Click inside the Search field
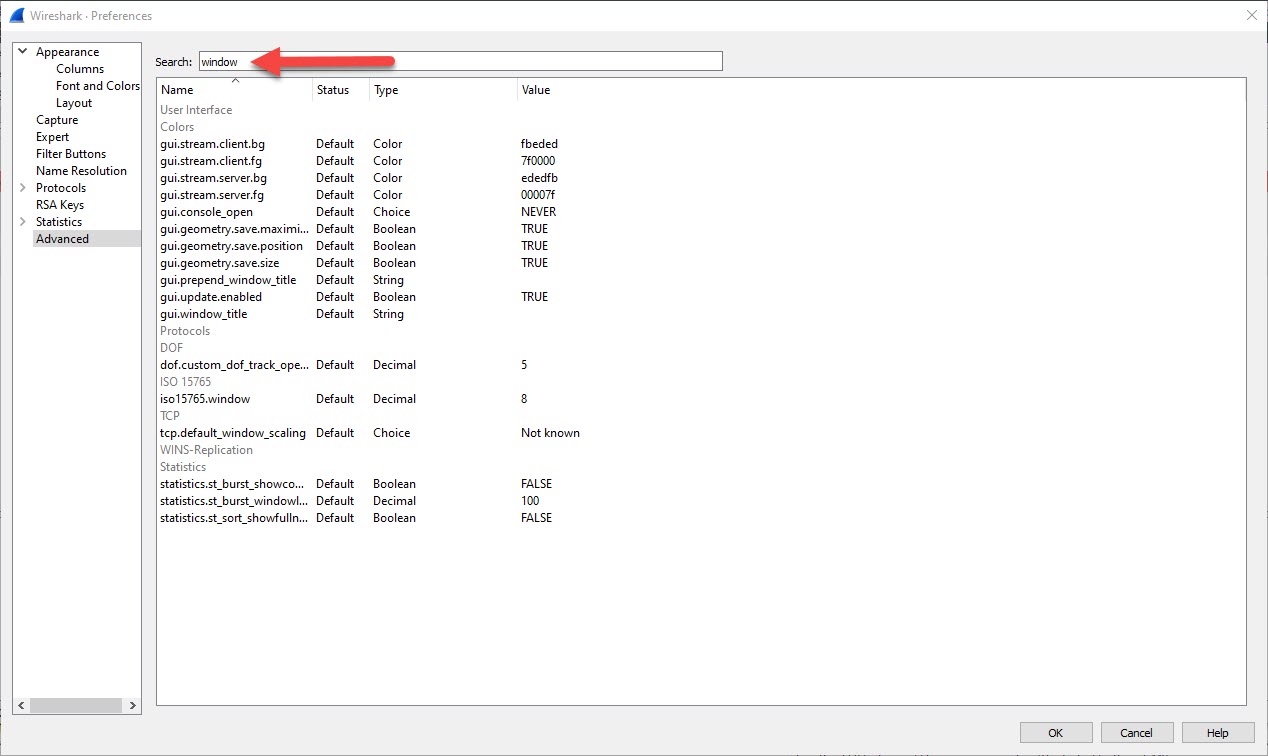1268x756 pixels. pyautogui.click(x=460, y=62)
